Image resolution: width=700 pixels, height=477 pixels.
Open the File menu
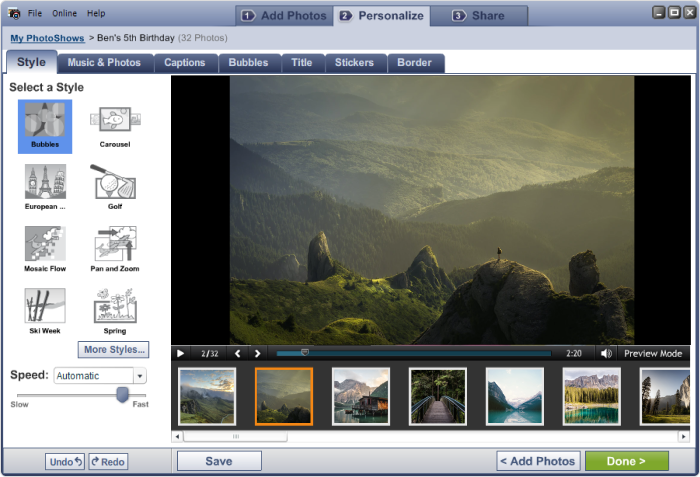35,13
